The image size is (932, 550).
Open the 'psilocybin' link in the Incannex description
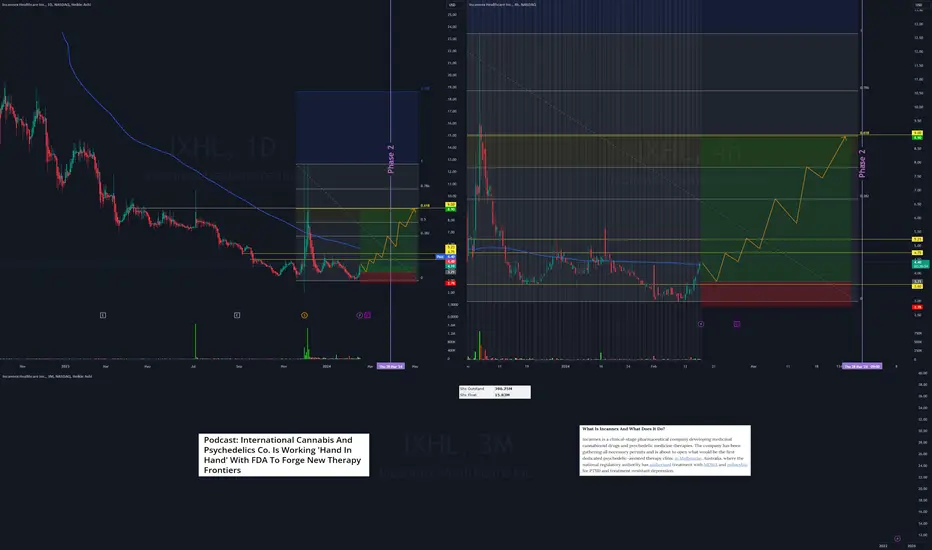(x=737, y=464)
